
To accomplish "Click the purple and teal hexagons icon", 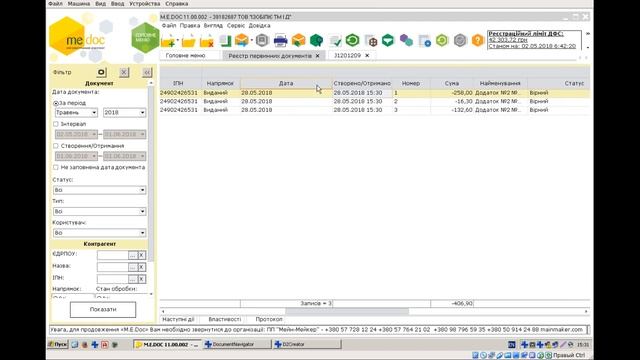I will point(406,40).
